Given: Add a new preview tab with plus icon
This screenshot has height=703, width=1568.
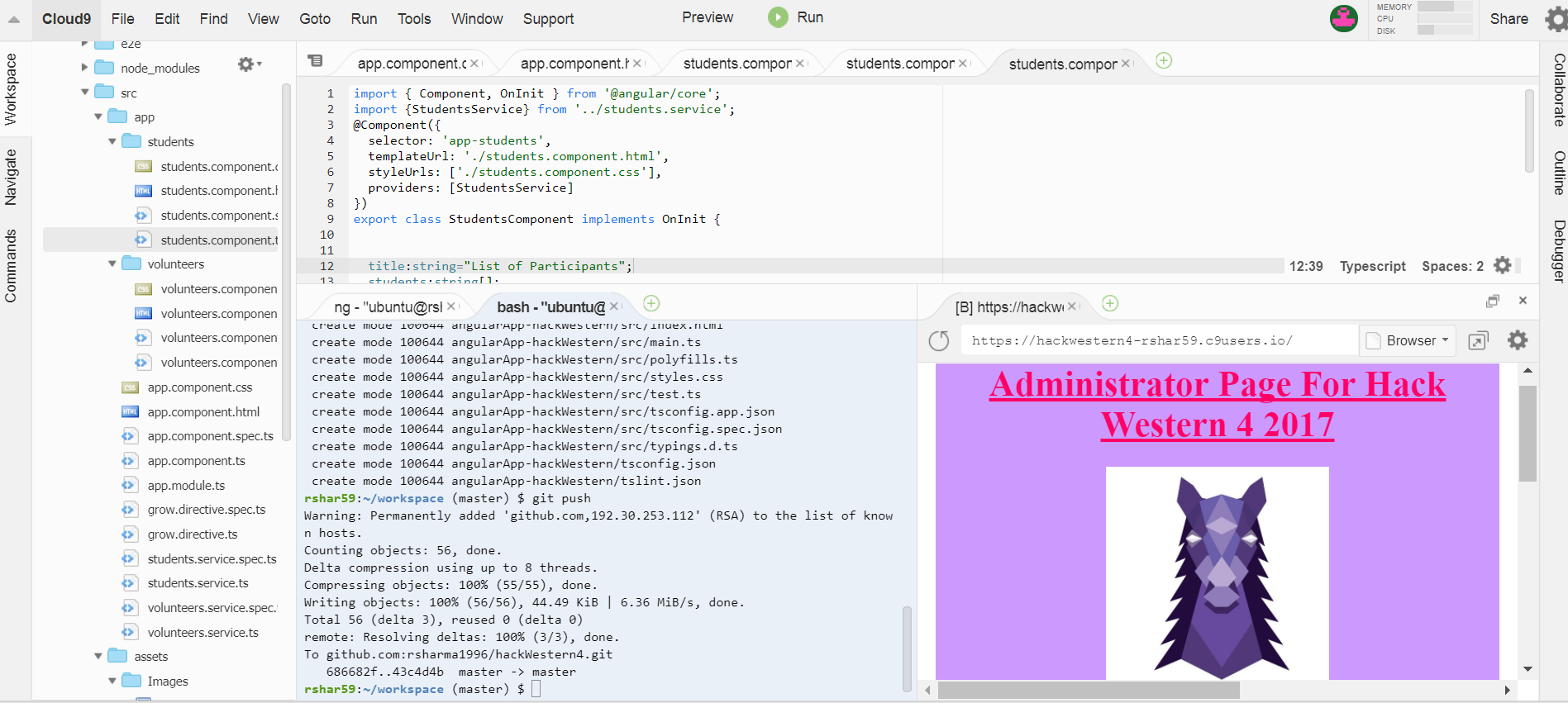Looking at the screenshot, I should point(1110,303).
